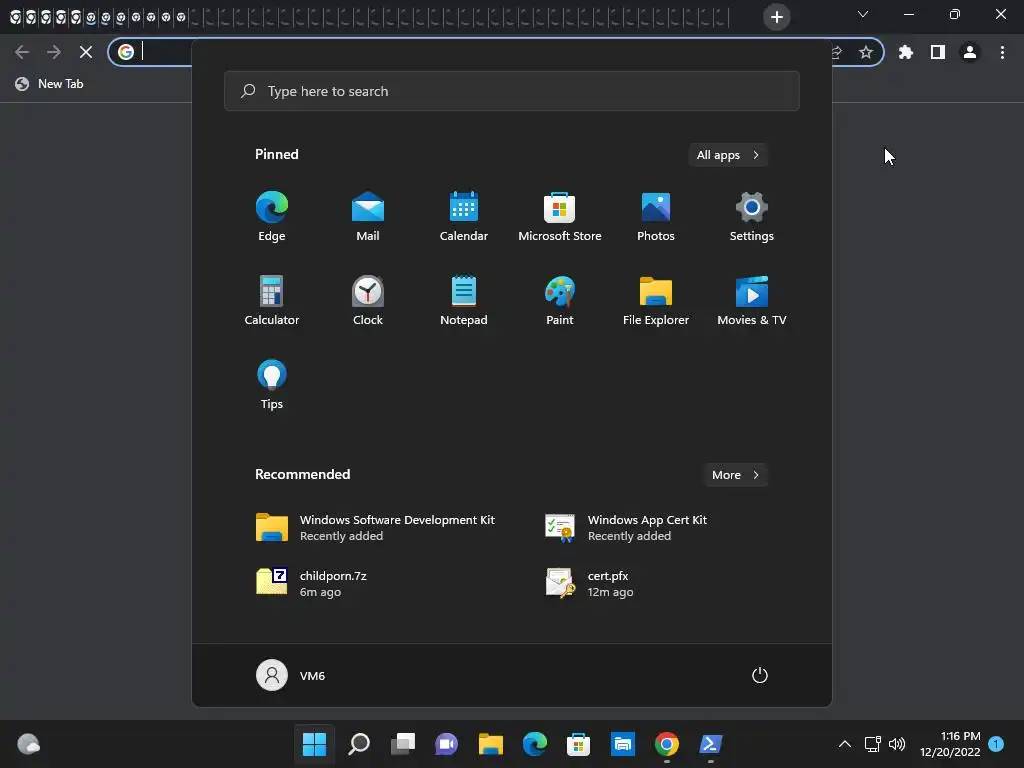Open Edge from the pinned apps

click(272, 217)
